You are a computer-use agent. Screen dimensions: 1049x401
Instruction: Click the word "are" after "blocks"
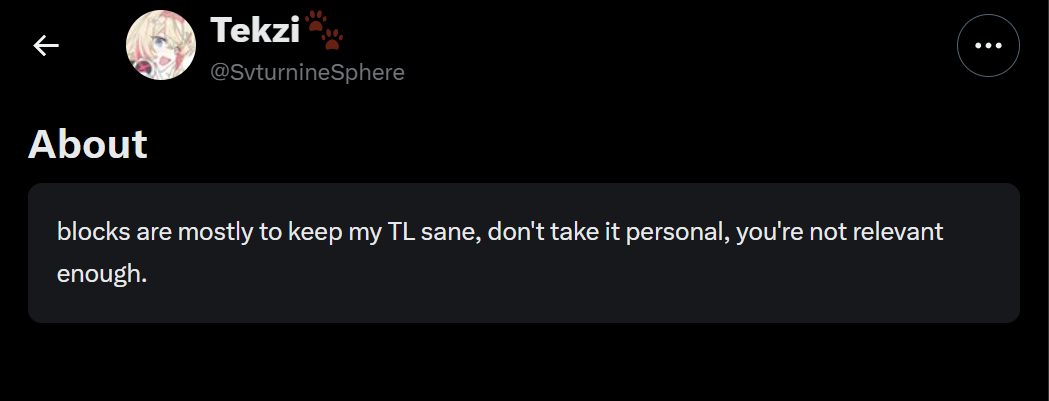[146, 232]
